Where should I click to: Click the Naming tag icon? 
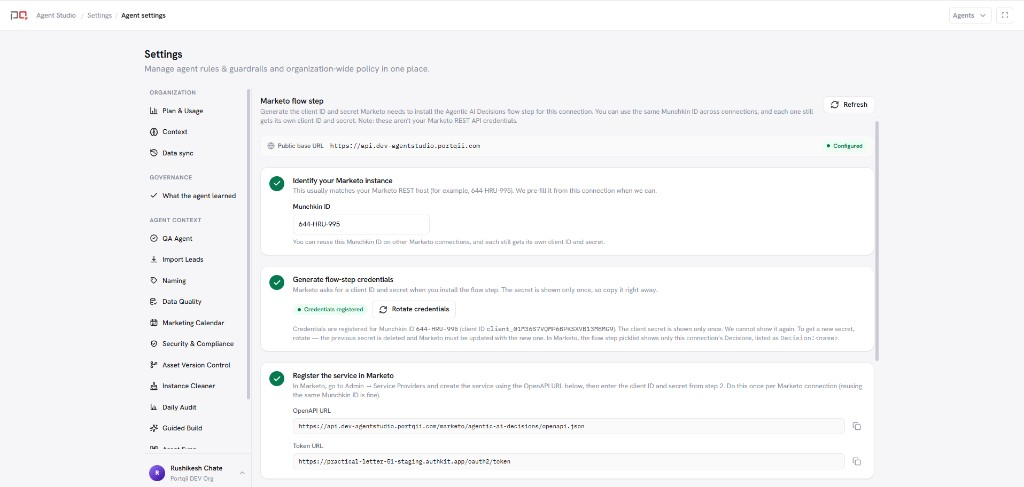coord(153,281)
